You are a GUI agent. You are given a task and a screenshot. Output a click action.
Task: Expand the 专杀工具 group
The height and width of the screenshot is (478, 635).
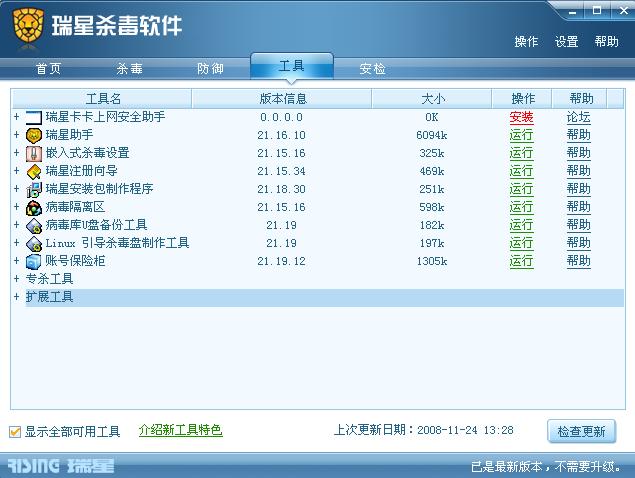click(16, 279)
